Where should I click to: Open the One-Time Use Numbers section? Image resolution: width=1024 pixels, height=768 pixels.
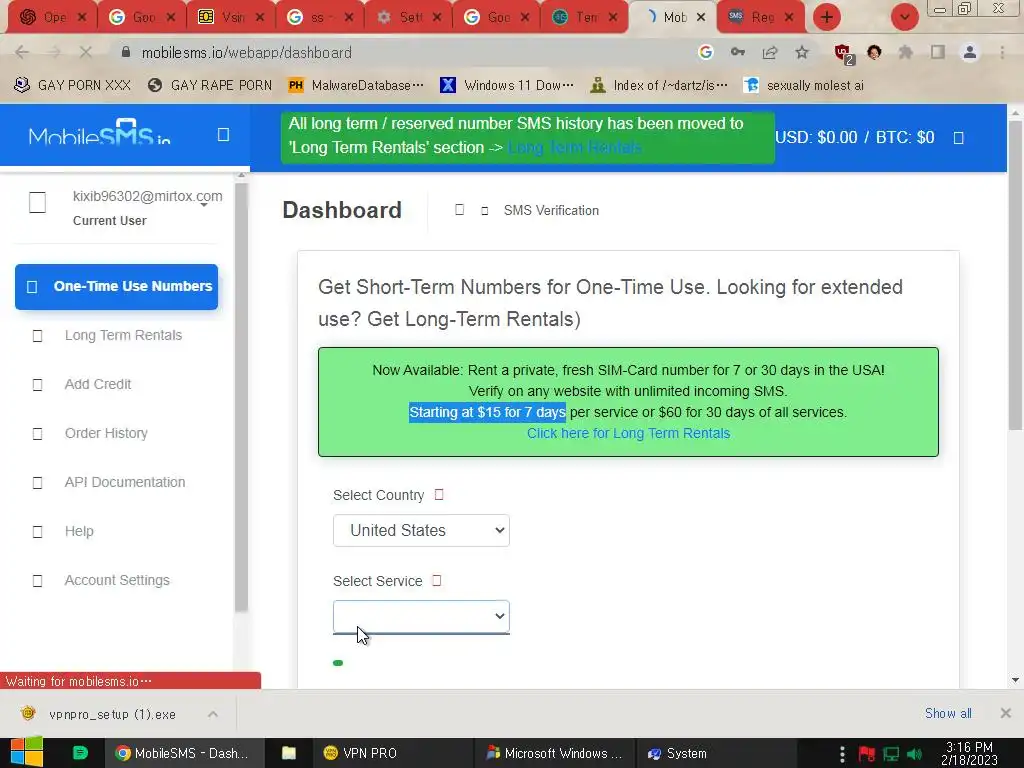click(116, 287)
